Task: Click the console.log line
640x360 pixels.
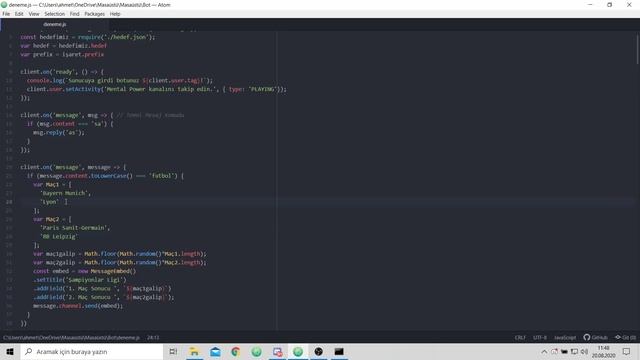Action: click(120, 80)
